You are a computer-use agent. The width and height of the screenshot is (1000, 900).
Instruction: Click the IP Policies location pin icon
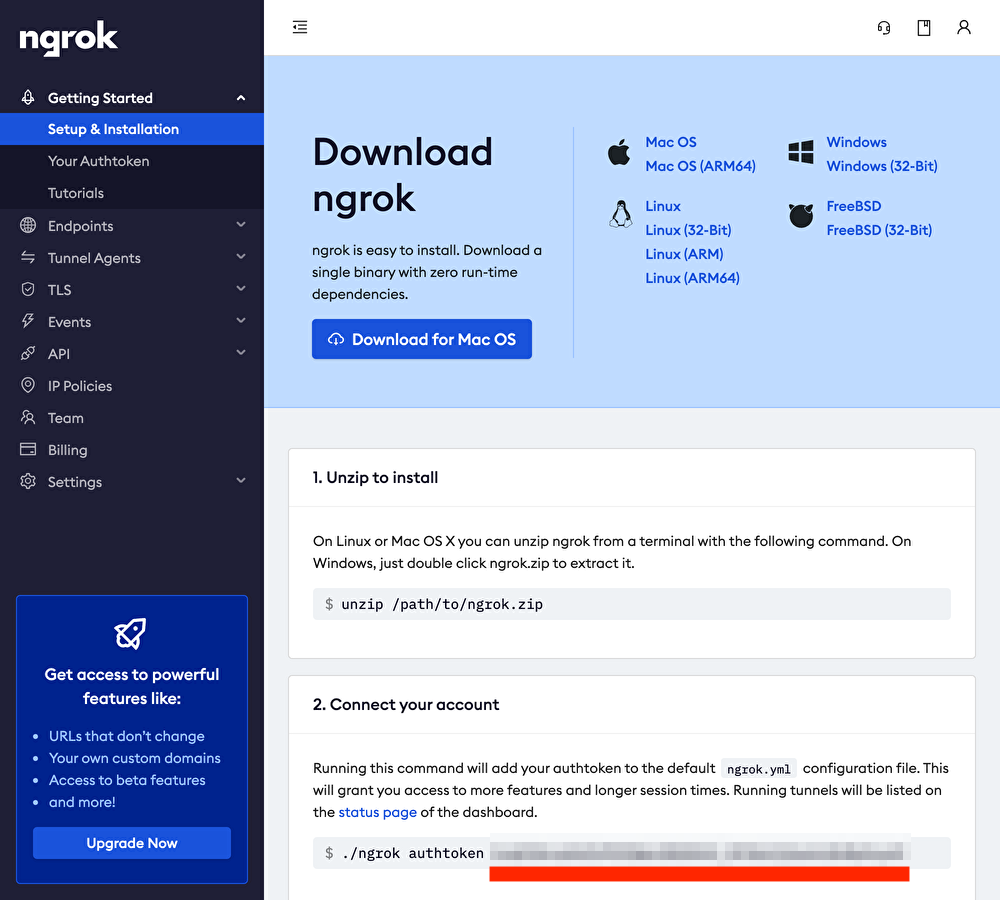click(28, 385)
